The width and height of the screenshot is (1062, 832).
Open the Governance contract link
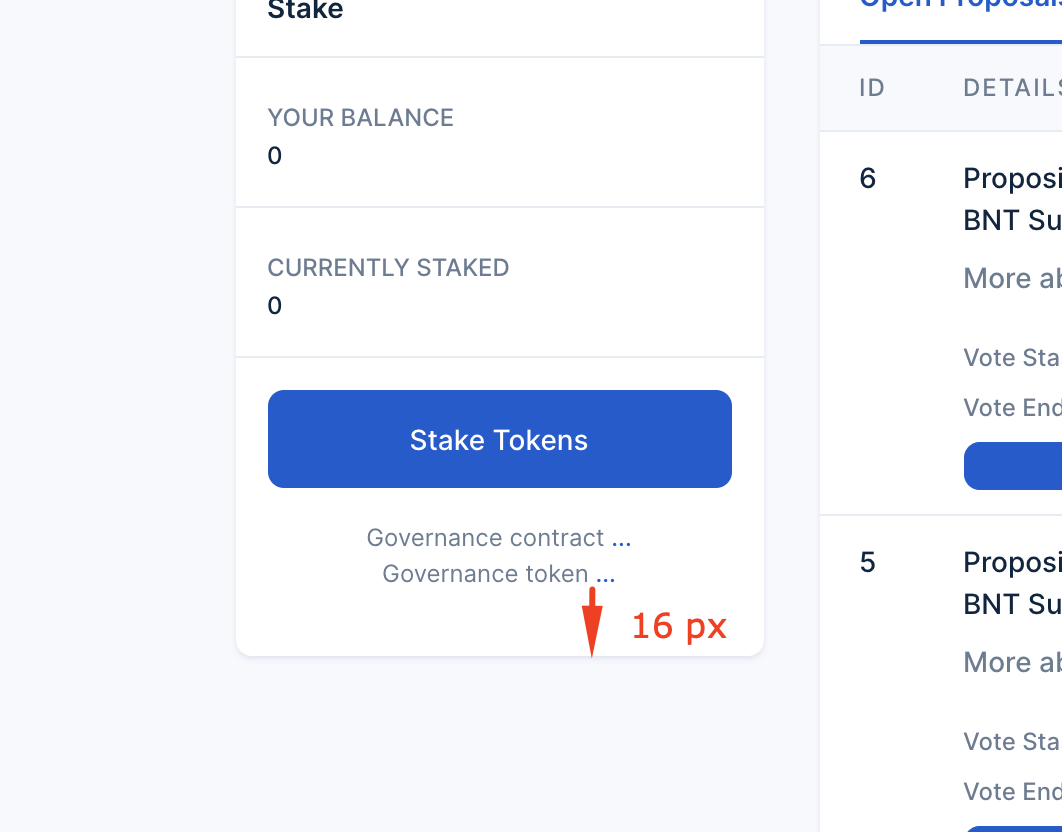tap(487, 538)
